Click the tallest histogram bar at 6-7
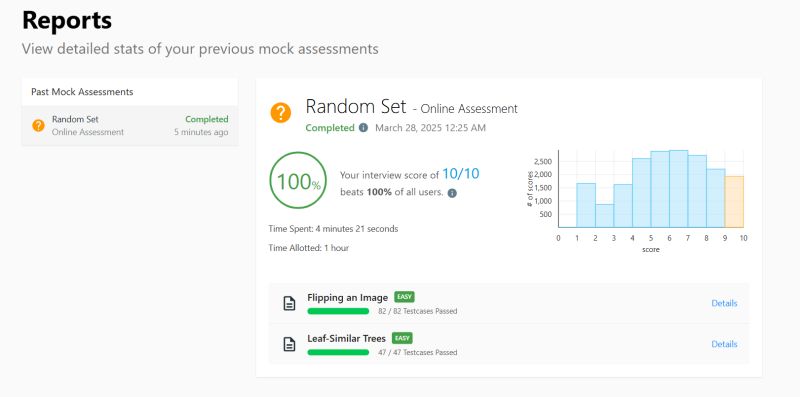Screen dimensions: 800x397 pos(679,189)
